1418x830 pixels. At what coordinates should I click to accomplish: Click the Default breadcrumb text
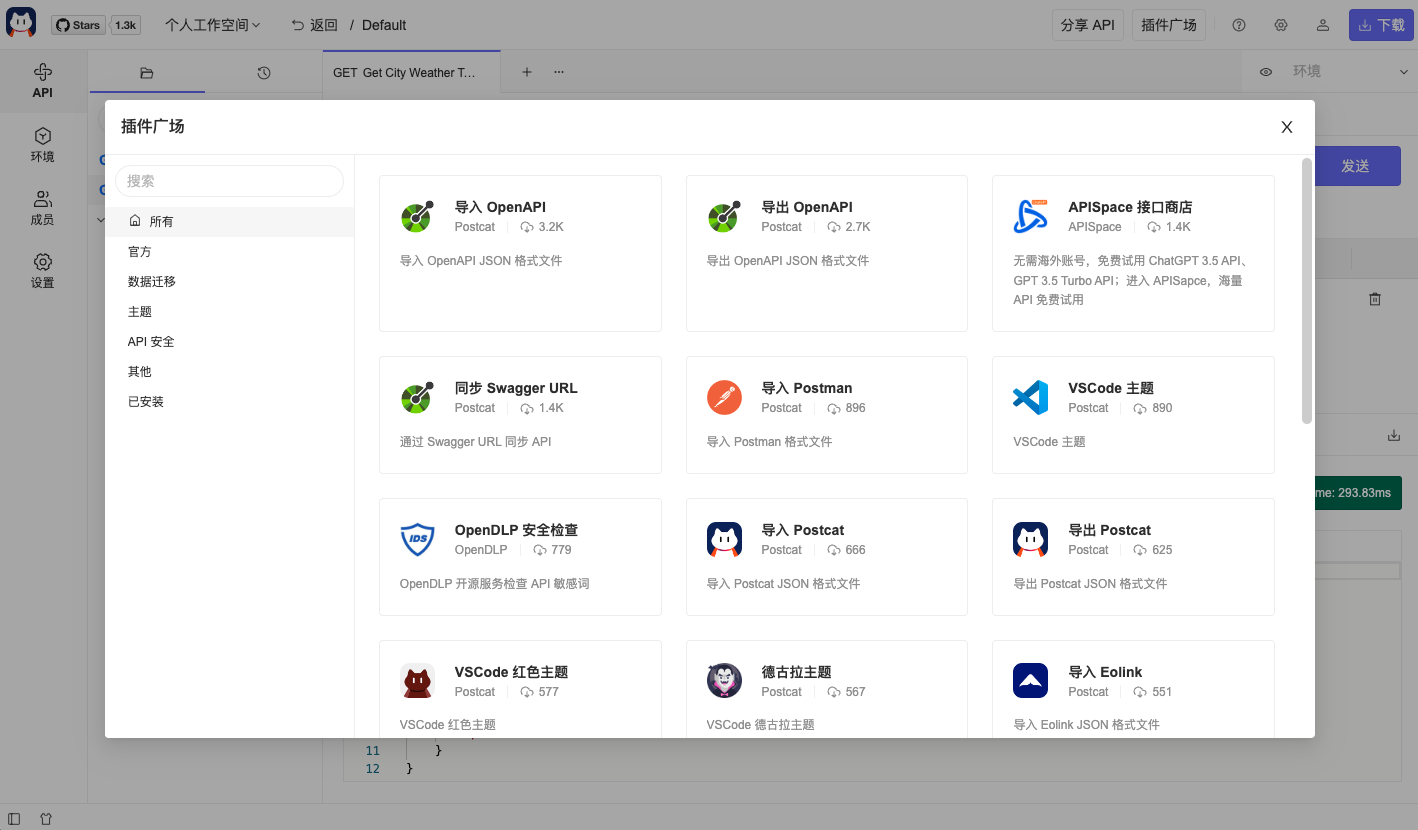click(x=384, y=25)
